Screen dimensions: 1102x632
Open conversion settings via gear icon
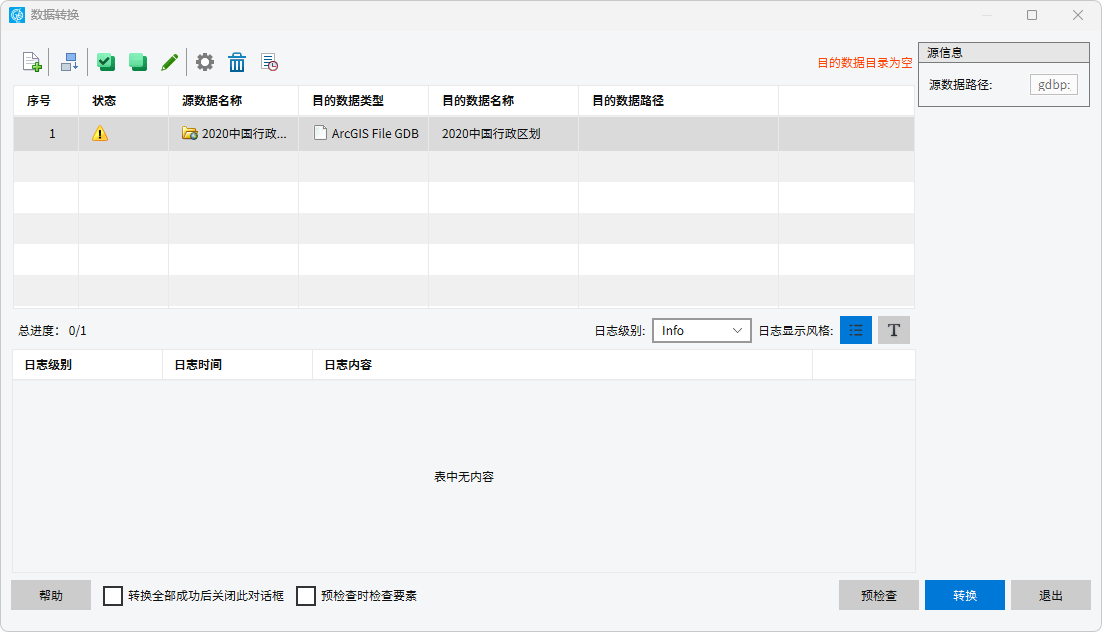point(205,62)
